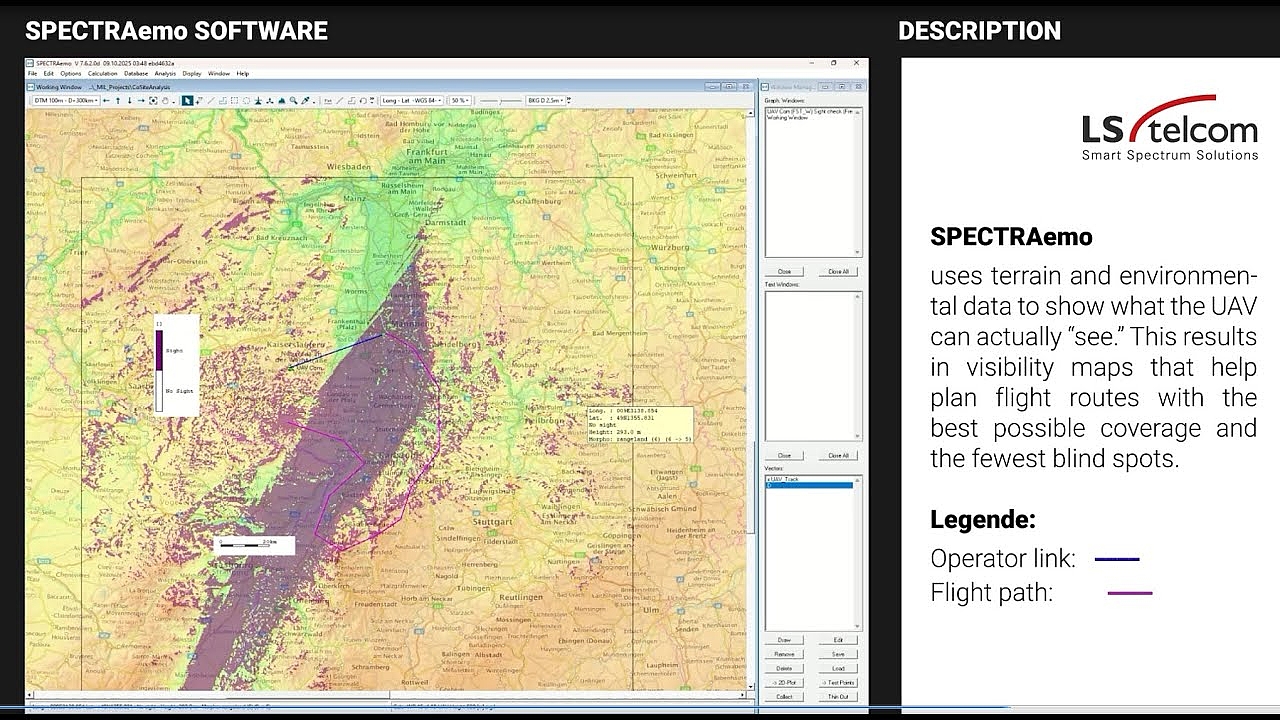The height and width of the screenshot is (720, 1280).
Task: Click the Thin Out button
Action: coord(838,696)
